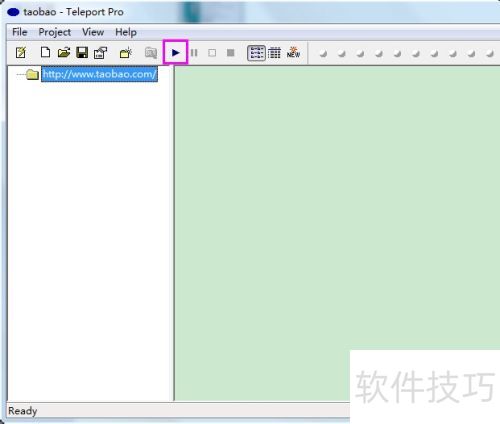Click the greyed-out address properties icon

pos(151,53)
